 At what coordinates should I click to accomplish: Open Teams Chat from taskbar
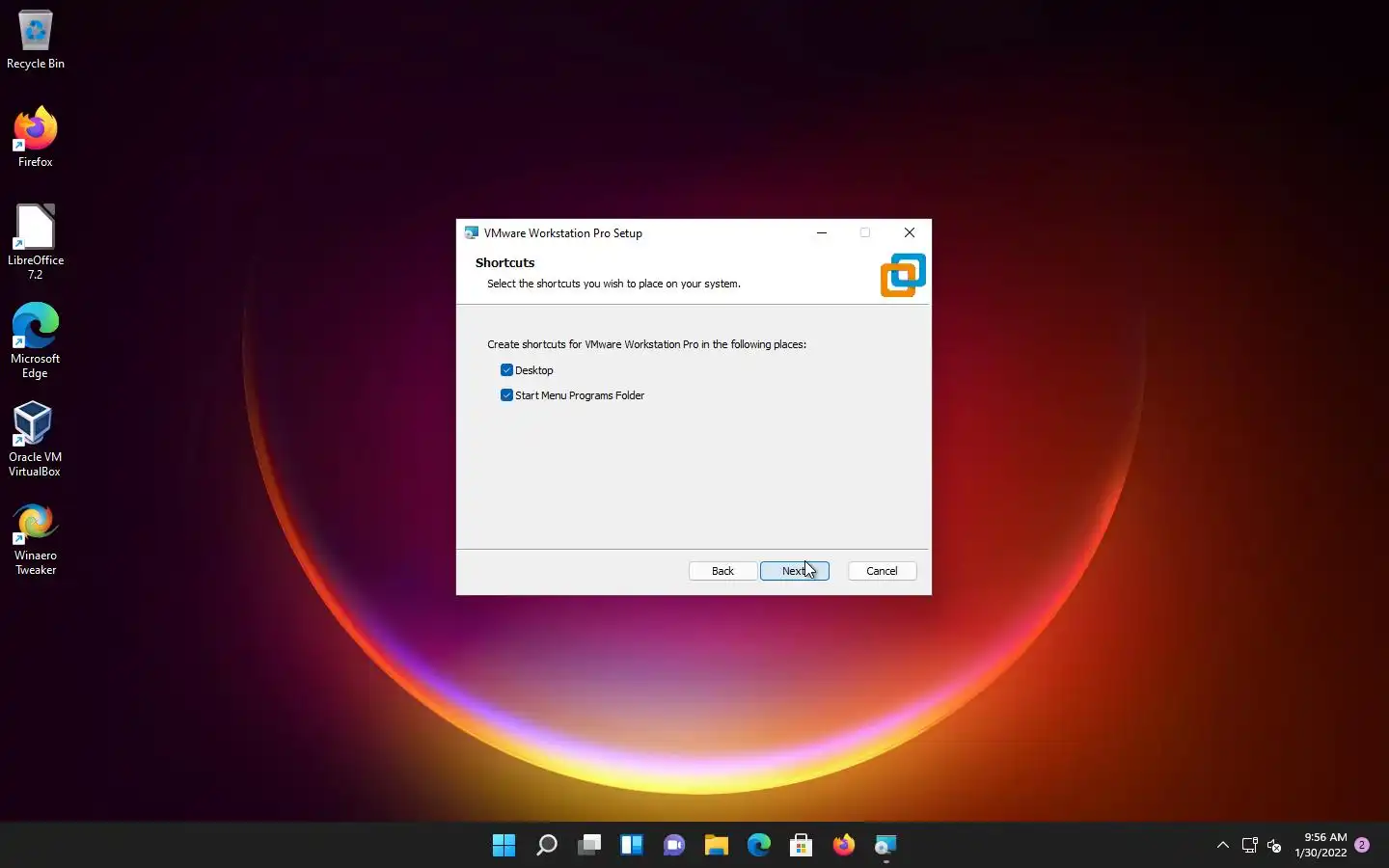coord(674,846)
